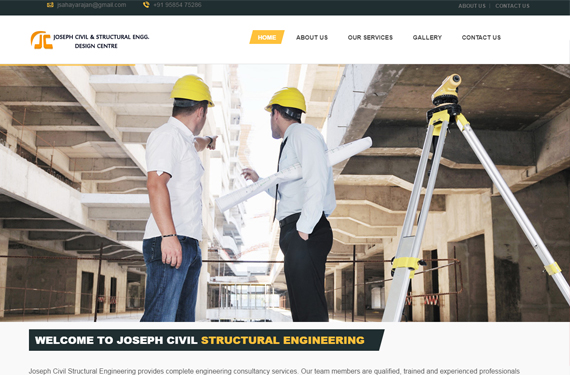Open the jsahayarajan@gmail.com email link
The width and height of the screenshot is (570, 375).
92,5
